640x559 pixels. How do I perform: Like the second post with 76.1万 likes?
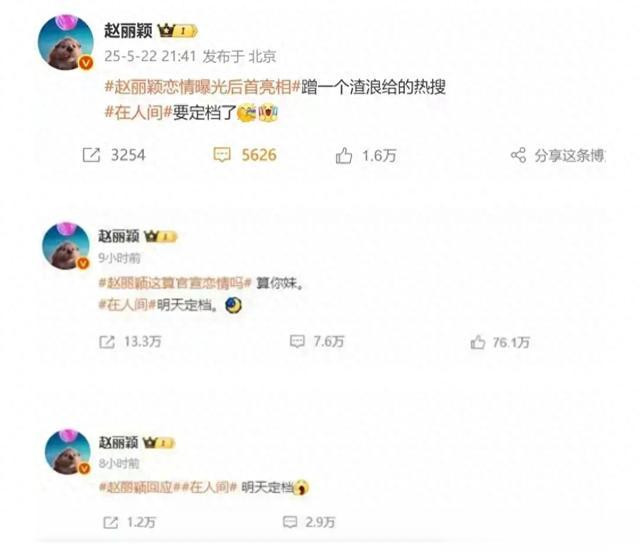pos(478,342)
